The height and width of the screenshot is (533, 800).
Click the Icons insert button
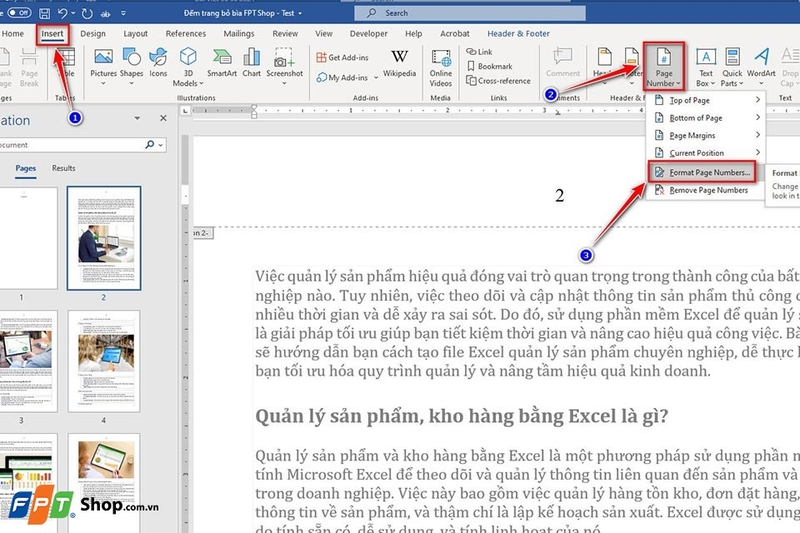pyautogui.click(x=158, y=63)
